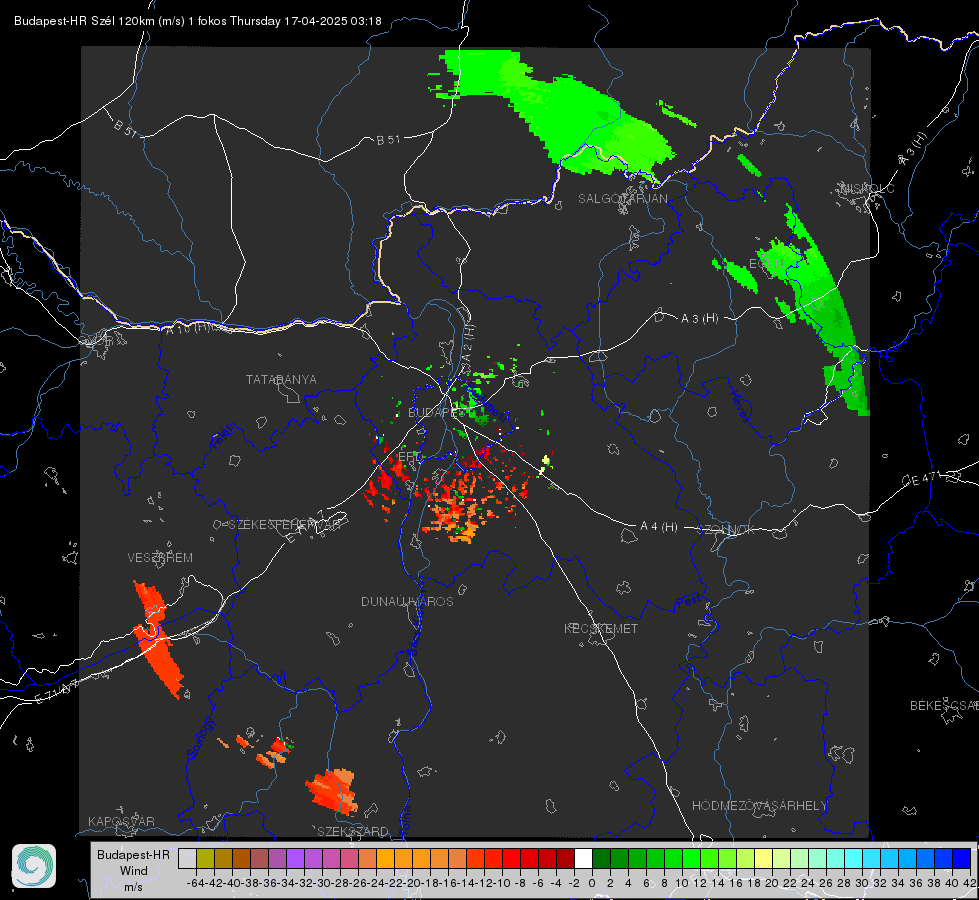Select the yellow swatch between 18 and 20
The image size is (979, 900).
coord(763,858)
